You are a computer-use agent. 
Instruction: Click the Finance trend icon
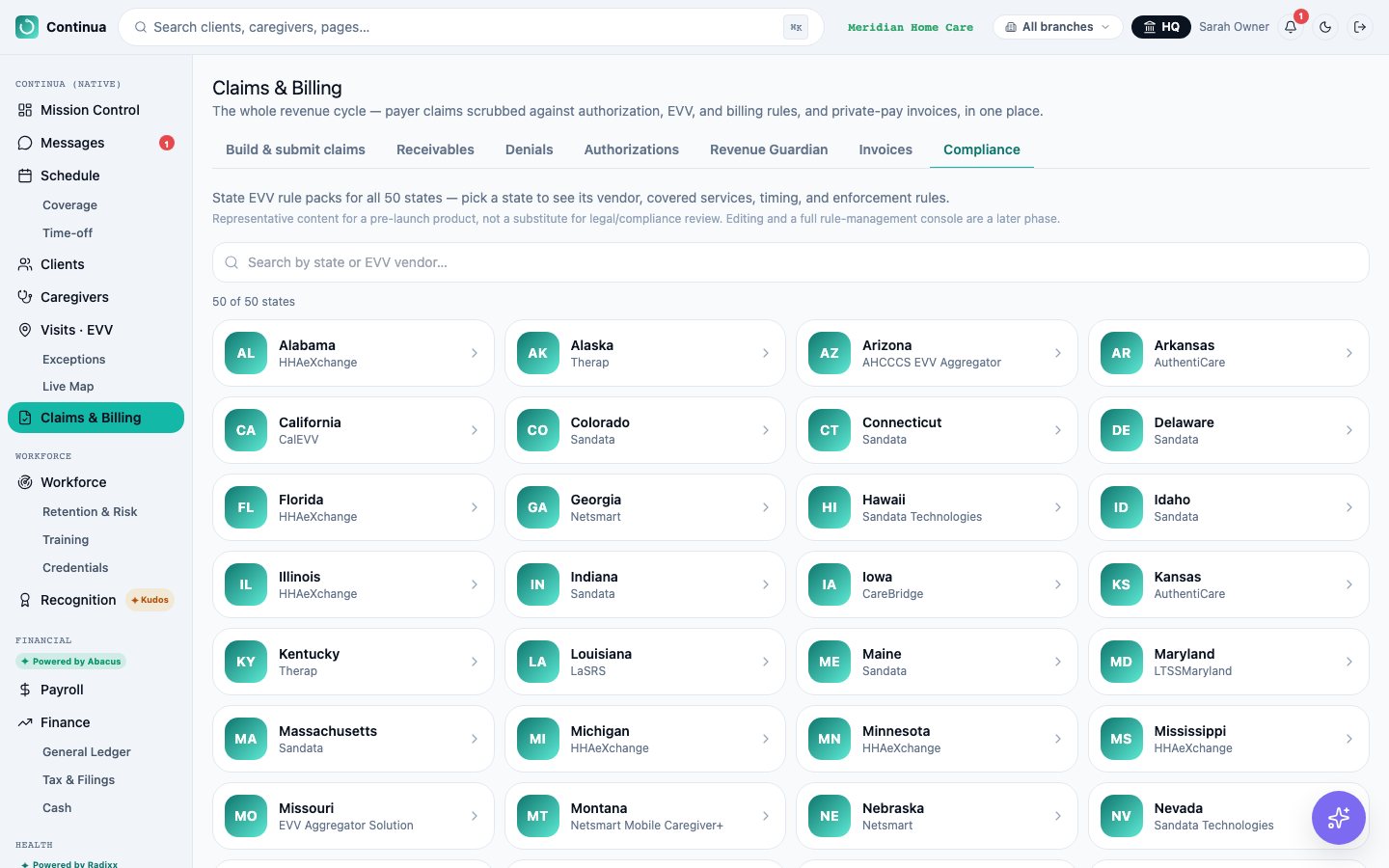[x=25, y=722]
